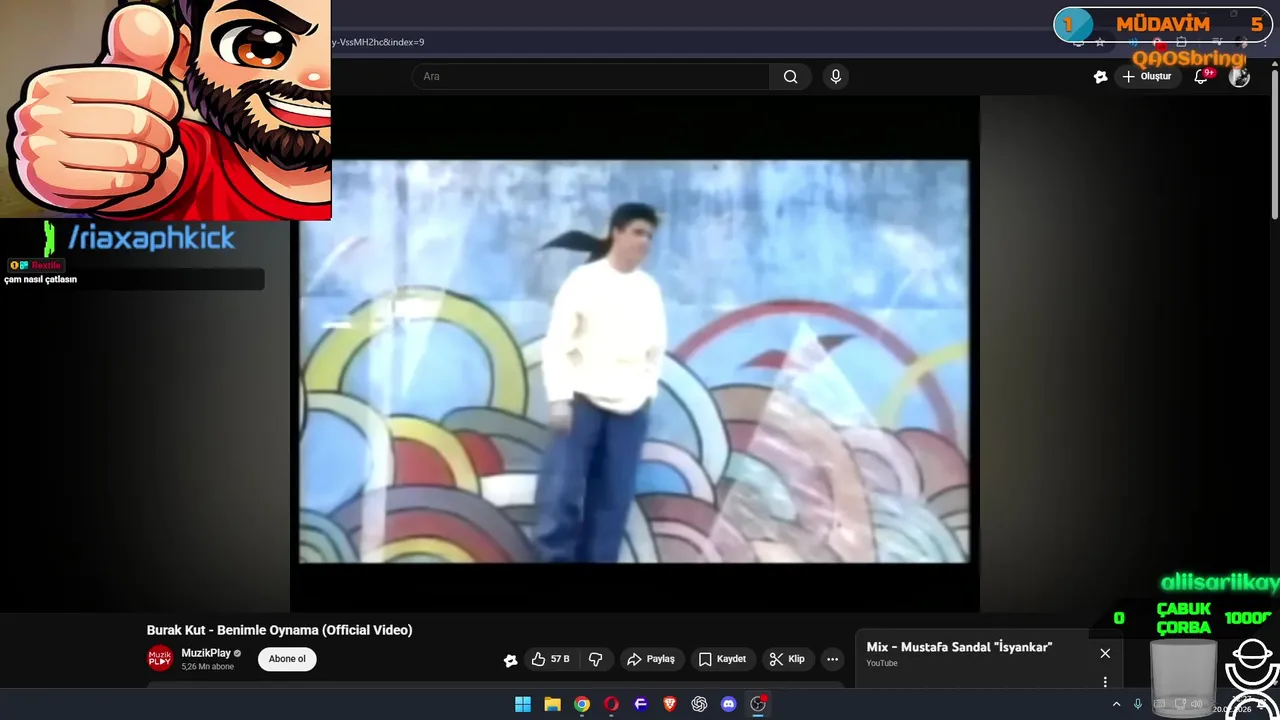Start voice search with the microphone icon

(x=836, y=77)
